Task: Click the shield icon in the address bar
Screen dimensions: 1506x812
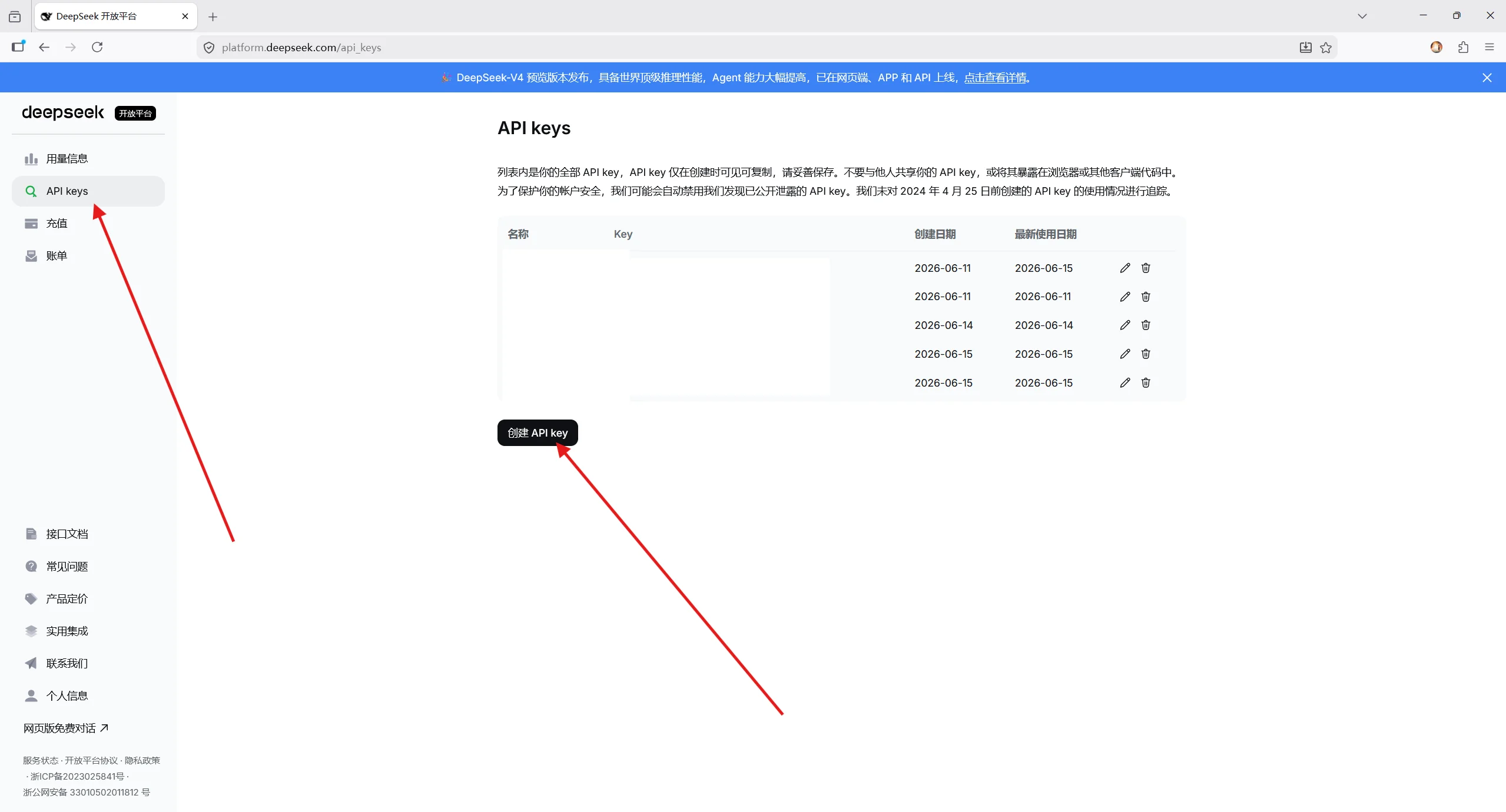Action: (x=209, y=48)
